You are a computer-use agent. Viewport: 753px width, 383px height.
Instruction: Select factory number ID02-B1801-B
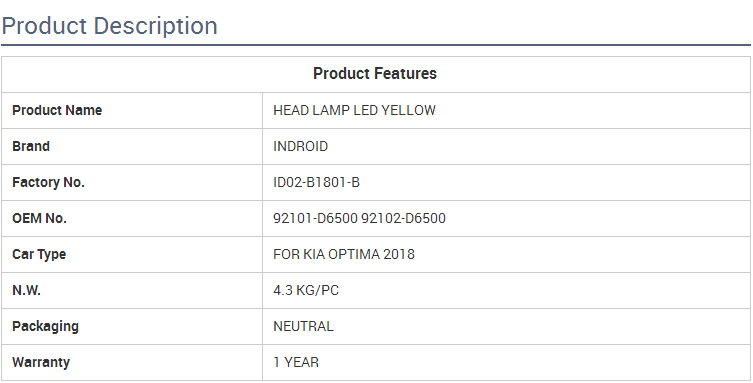[316, 182]
